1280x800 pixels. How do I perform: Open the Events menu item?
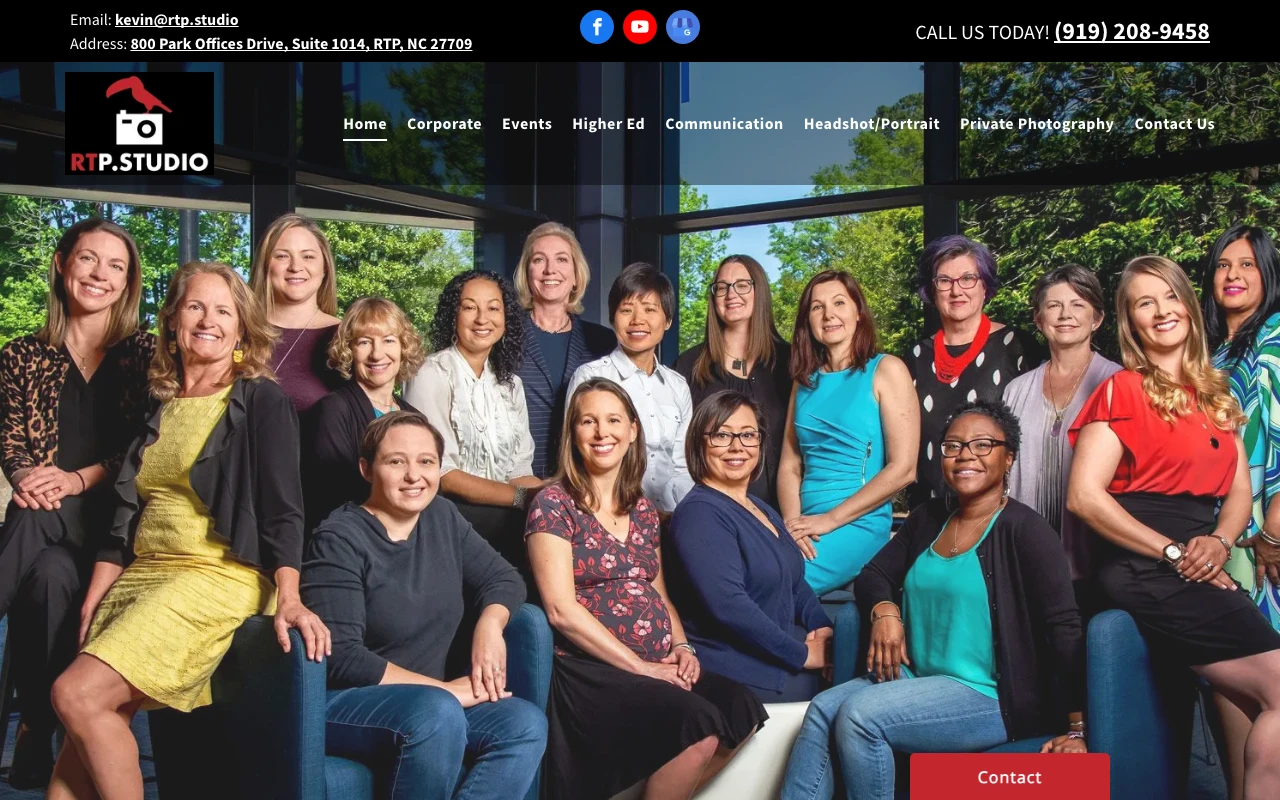point(527,123)
